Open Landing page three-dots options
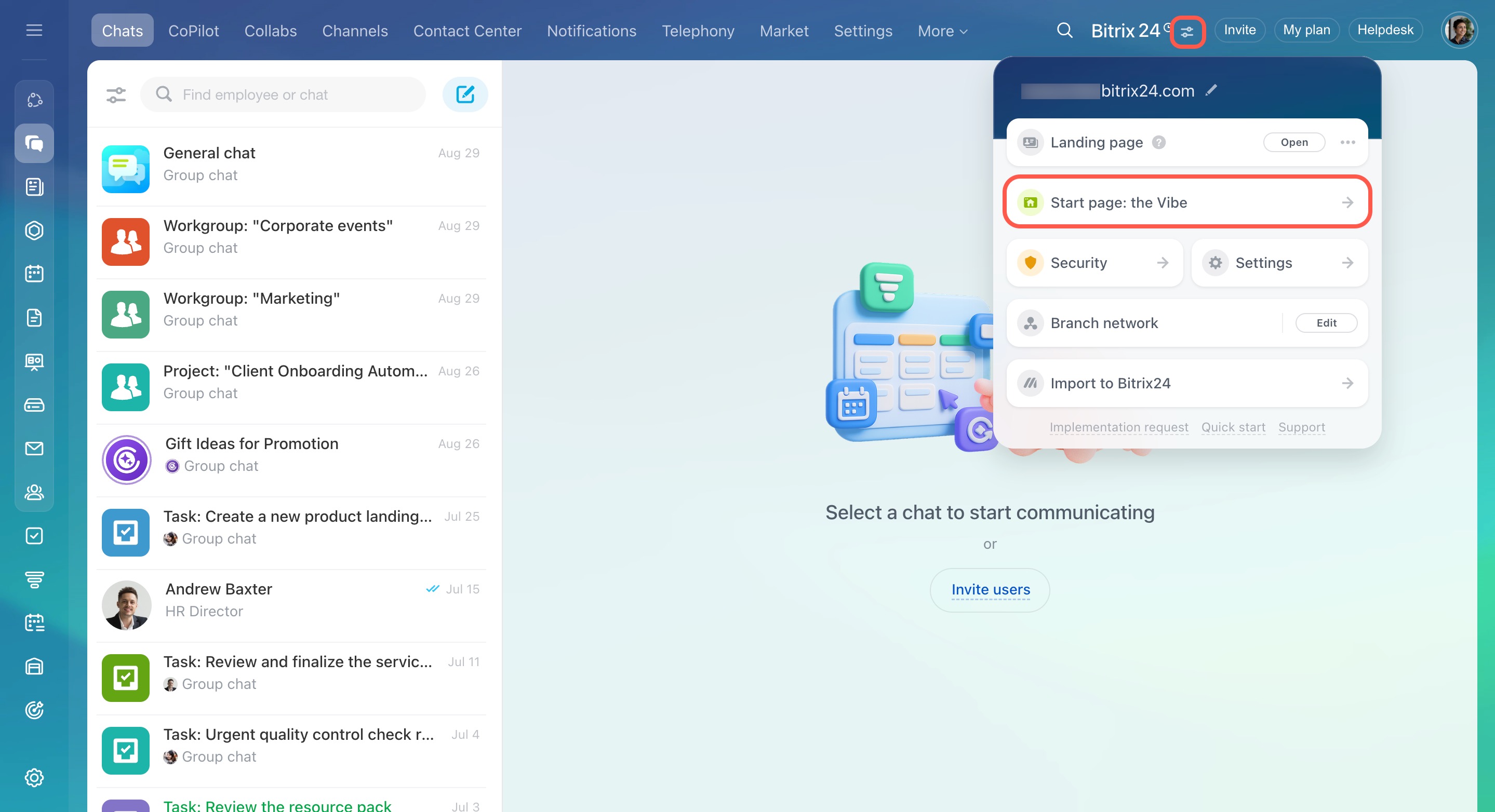Viewport: 1495px width, 812px height. (1347, 142)
